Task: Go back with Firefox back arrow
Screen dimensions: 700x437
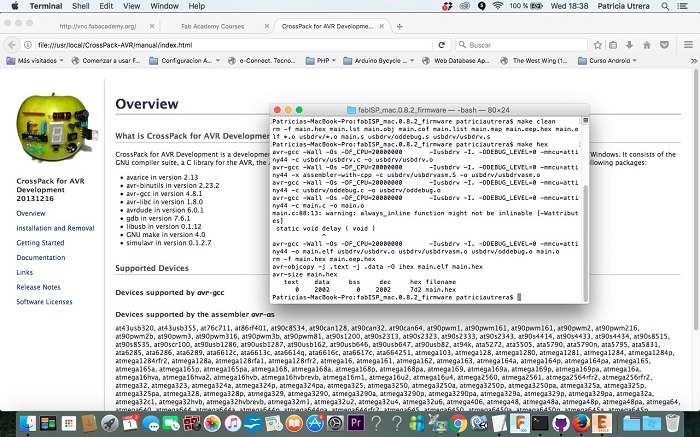Action: pyautogui.click(x=12, y=45)
